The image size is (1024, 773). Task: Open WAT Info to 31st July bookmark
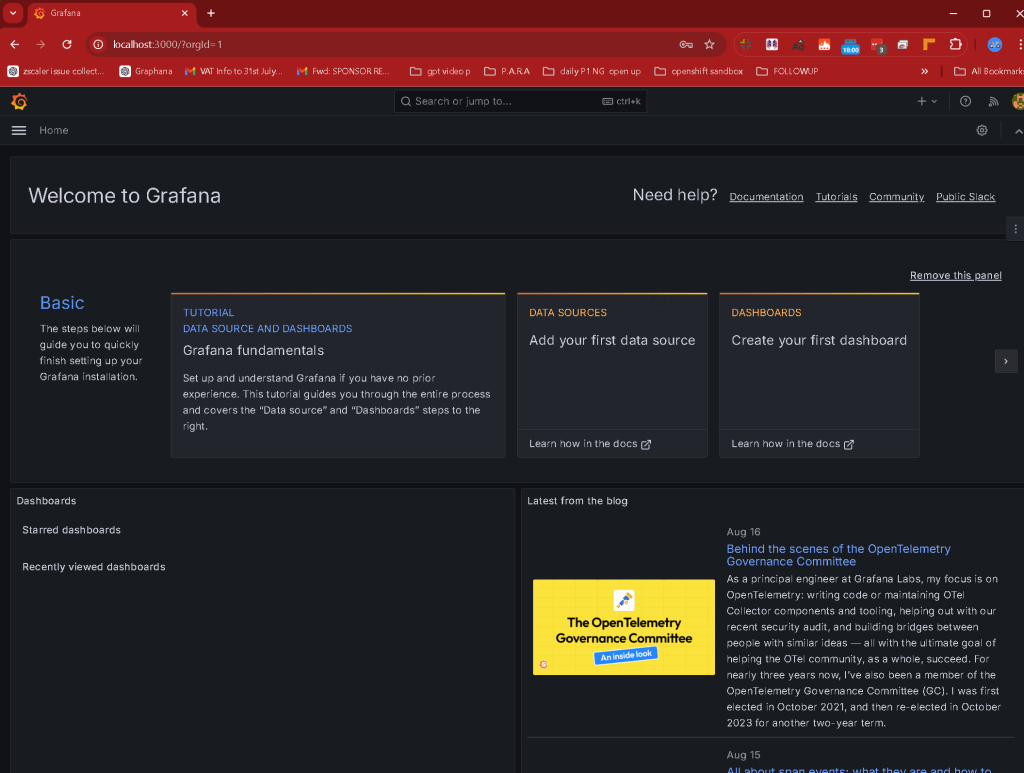click(234, 71)
